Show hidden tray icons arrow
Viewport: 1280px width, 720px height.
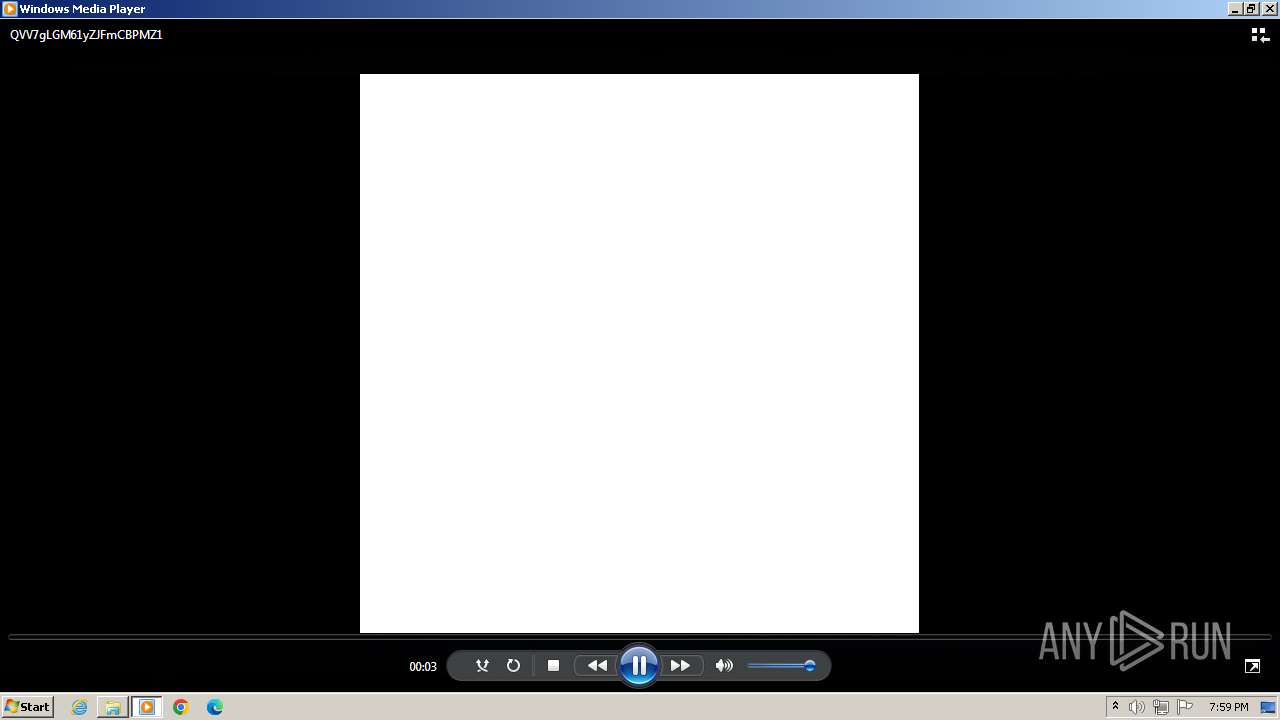point(1115,707)
